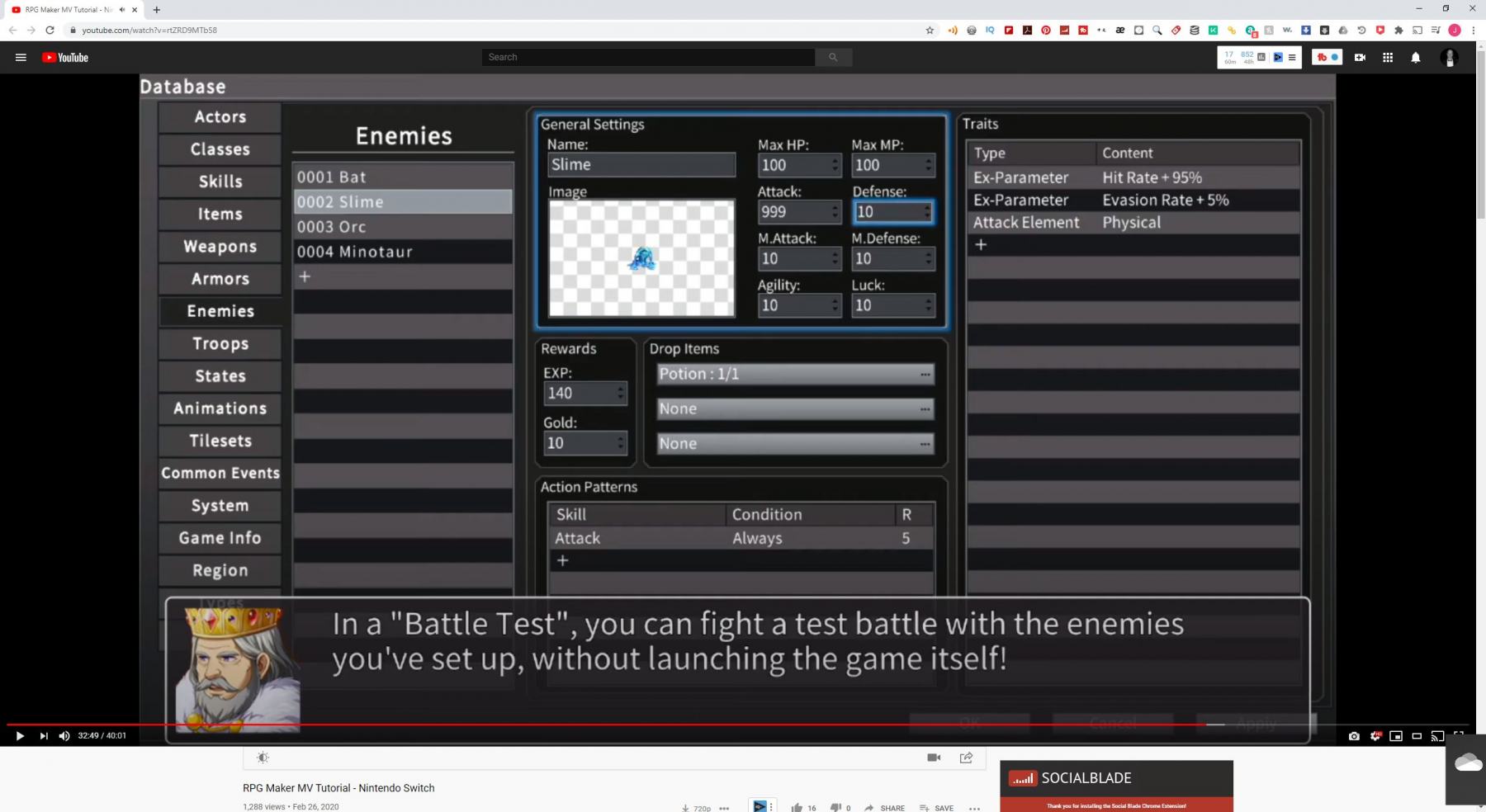
Task: Click the SHARE button below the video
Action: pos(885,808)
